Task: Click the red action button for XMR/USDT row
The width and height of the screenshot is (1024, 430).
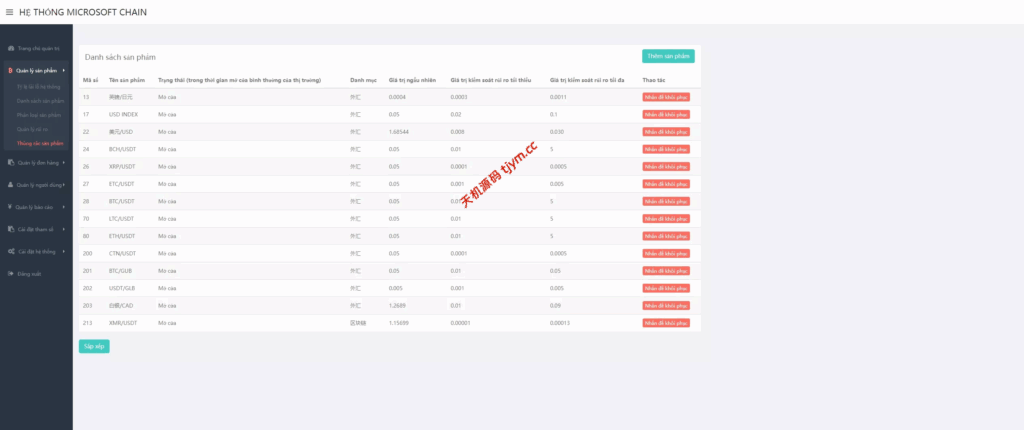Action: click(665, 323)
